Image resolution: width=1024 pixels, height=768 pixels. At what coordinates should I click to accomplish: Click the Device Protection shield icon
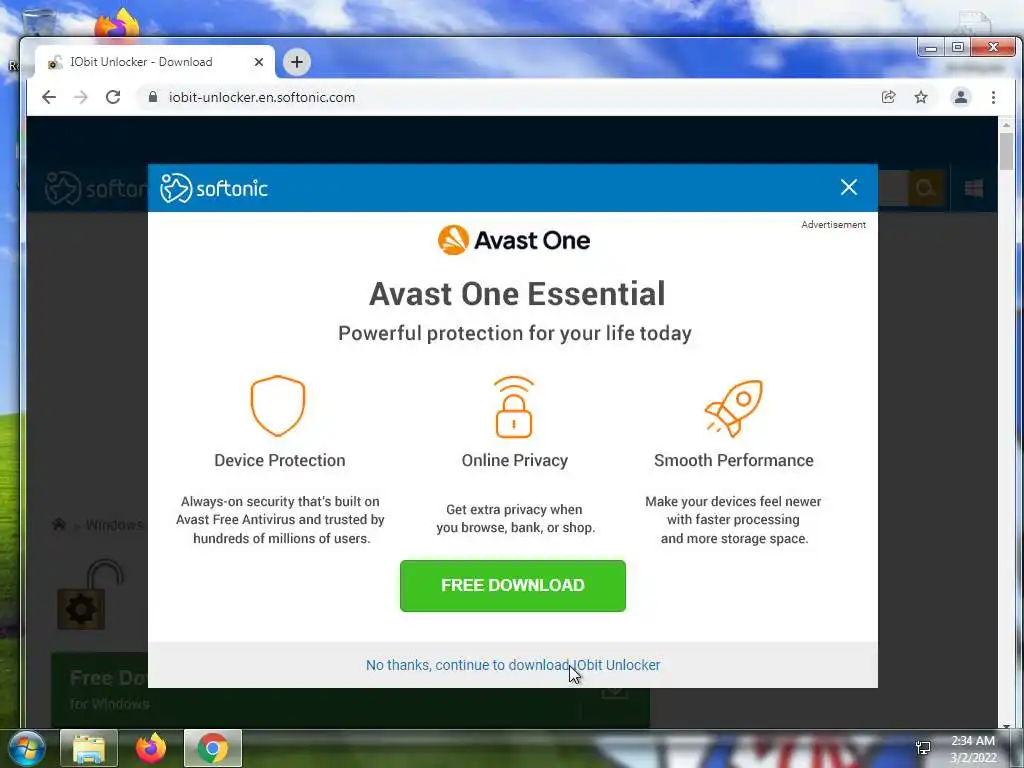tap(278, 406)
